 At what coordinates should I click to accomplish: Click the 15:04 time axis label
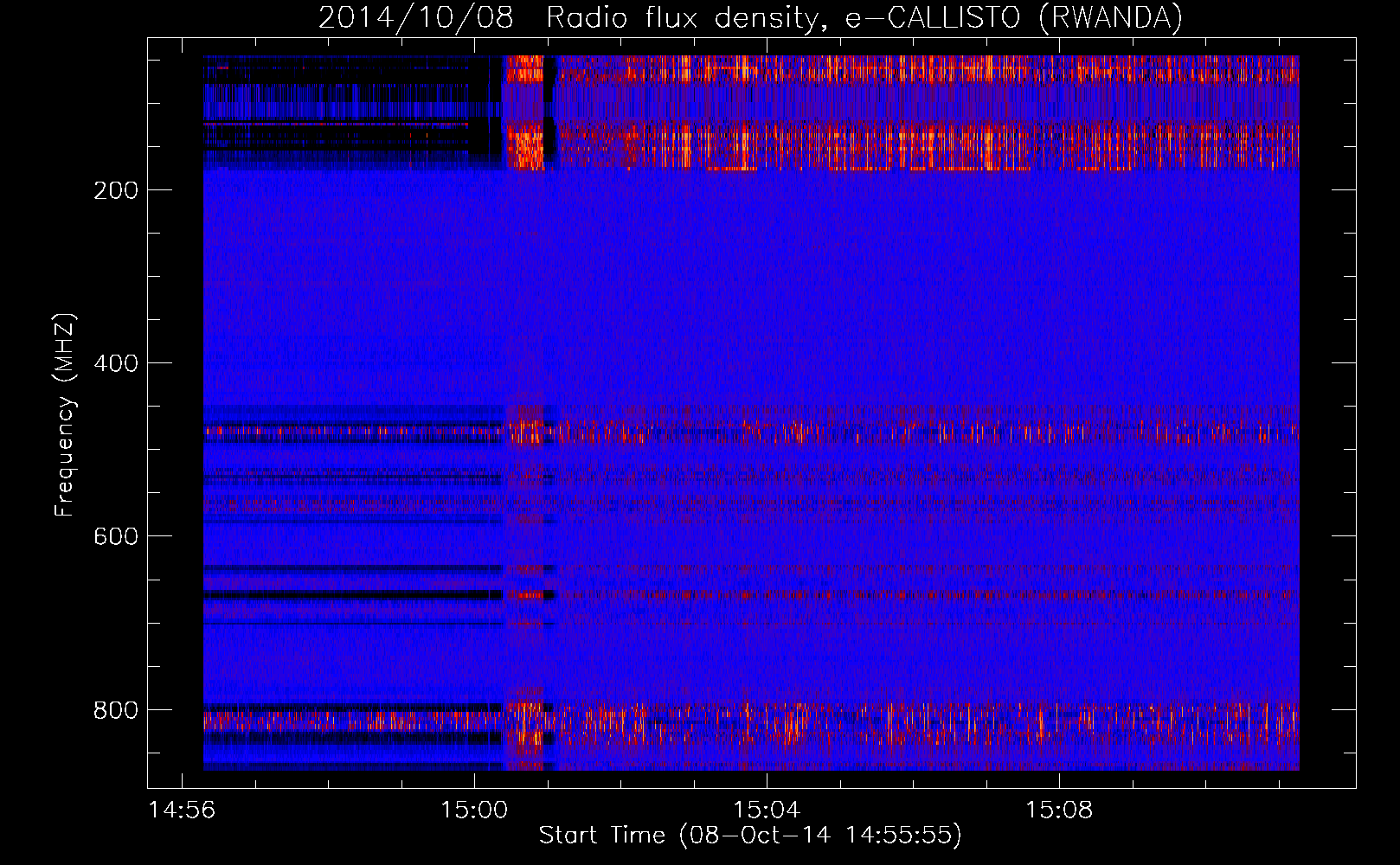click(x=767, y=811)
